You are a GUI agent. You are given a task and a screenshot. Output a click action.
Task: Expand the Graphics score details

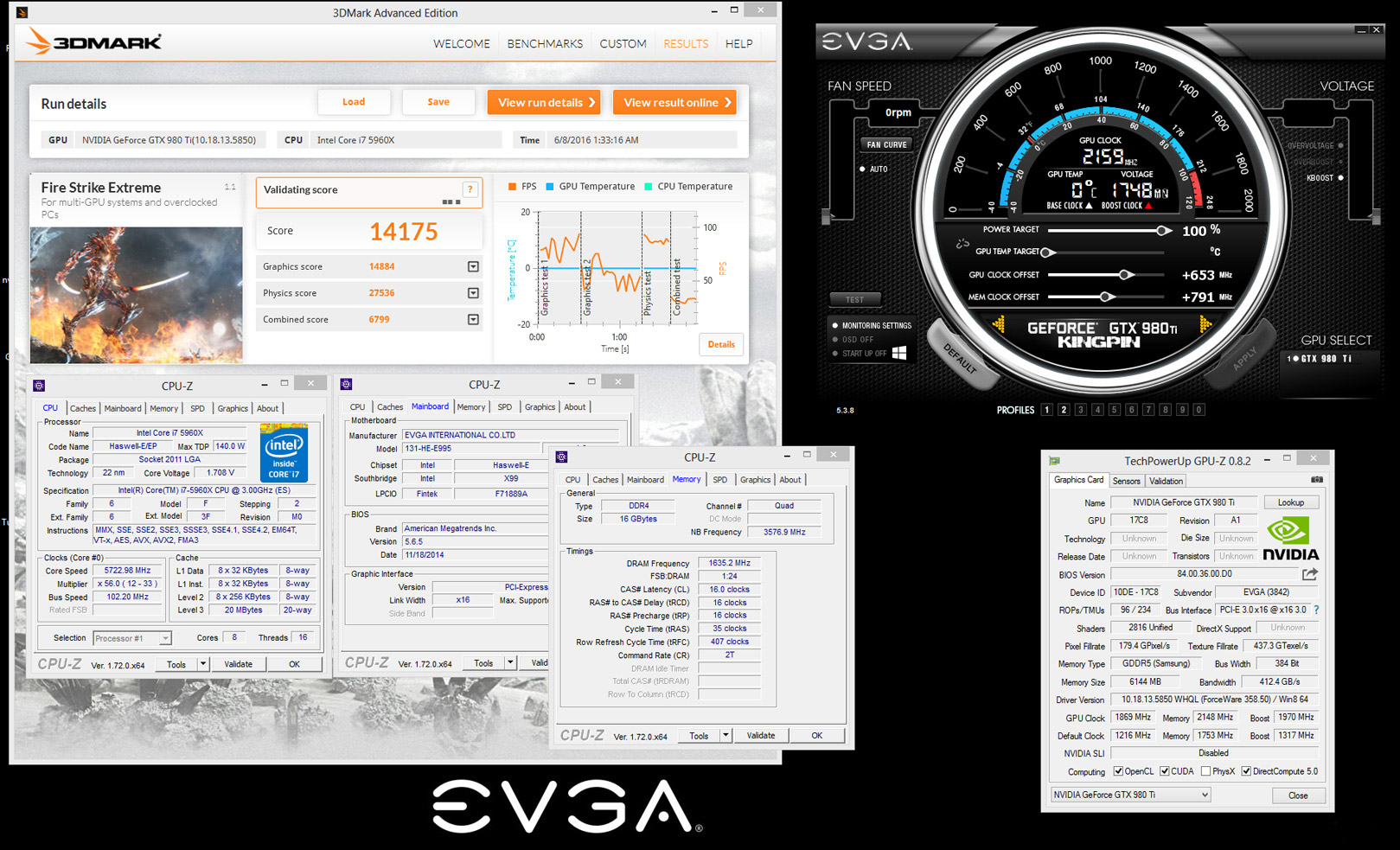pos(473,266)
